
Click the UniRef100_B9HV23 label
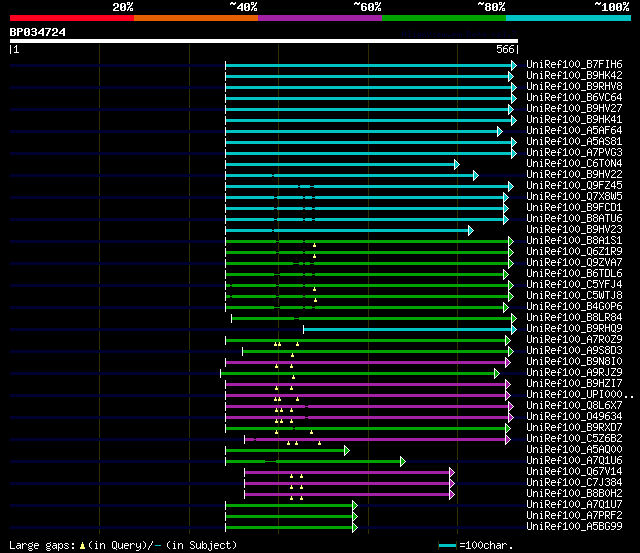(x=574, y=230)
